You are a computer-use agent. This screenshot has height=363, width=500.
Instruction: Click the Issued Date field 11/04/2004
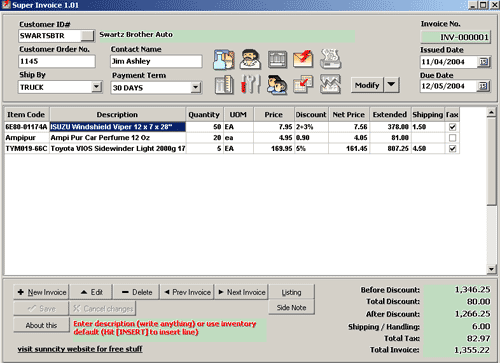tap(448, 62)
